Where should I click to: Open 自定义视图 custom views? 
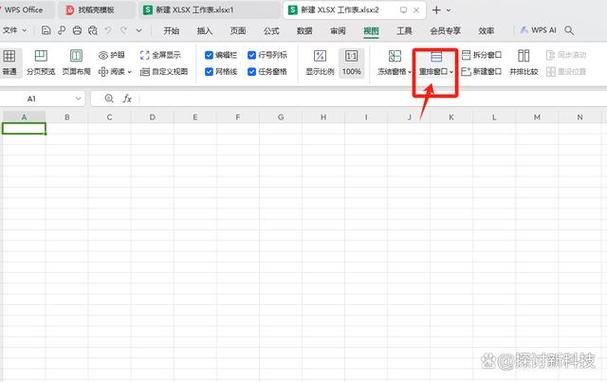164,72
